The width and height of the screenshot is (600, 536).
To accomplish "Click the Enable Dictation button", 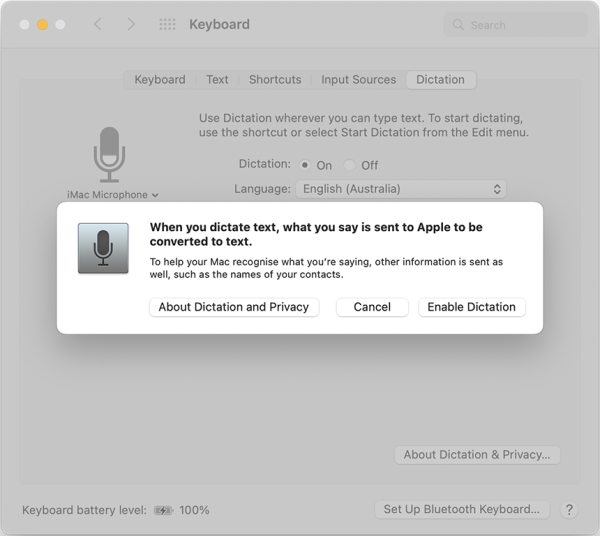I will [471, 307].
